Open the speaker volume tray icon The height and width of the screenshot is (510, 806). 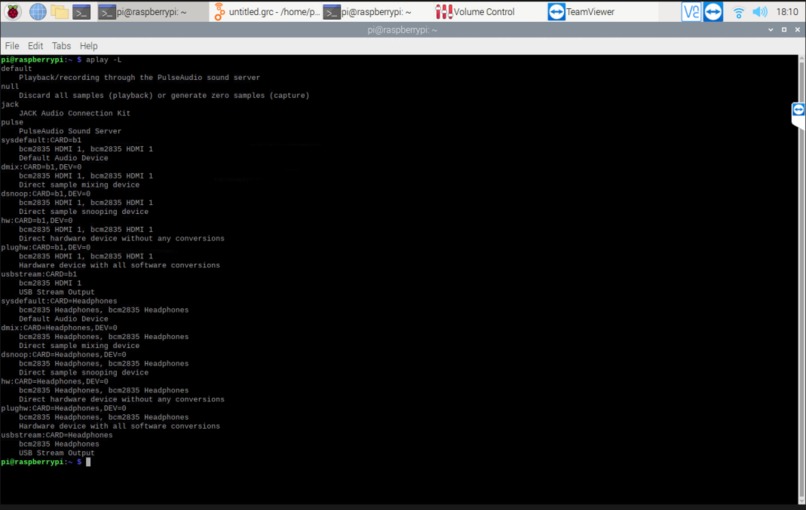[x=760, y=11]
